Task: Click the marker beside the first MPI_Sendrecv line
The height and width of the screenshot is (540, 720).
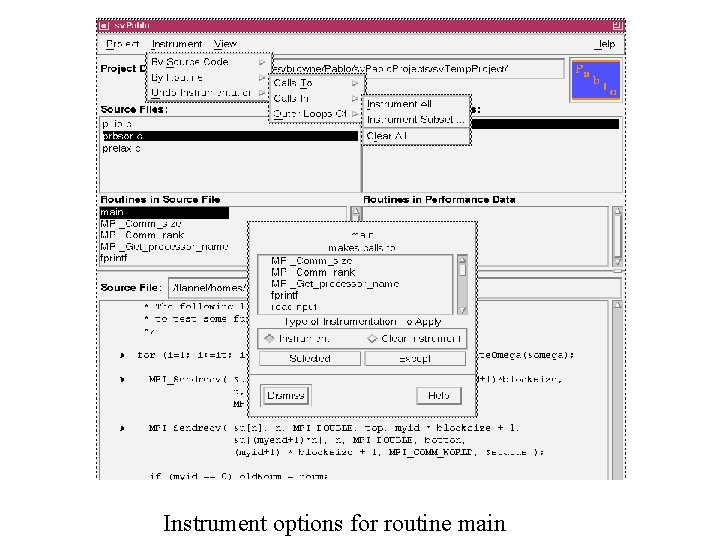Action: tap(122, 379)
